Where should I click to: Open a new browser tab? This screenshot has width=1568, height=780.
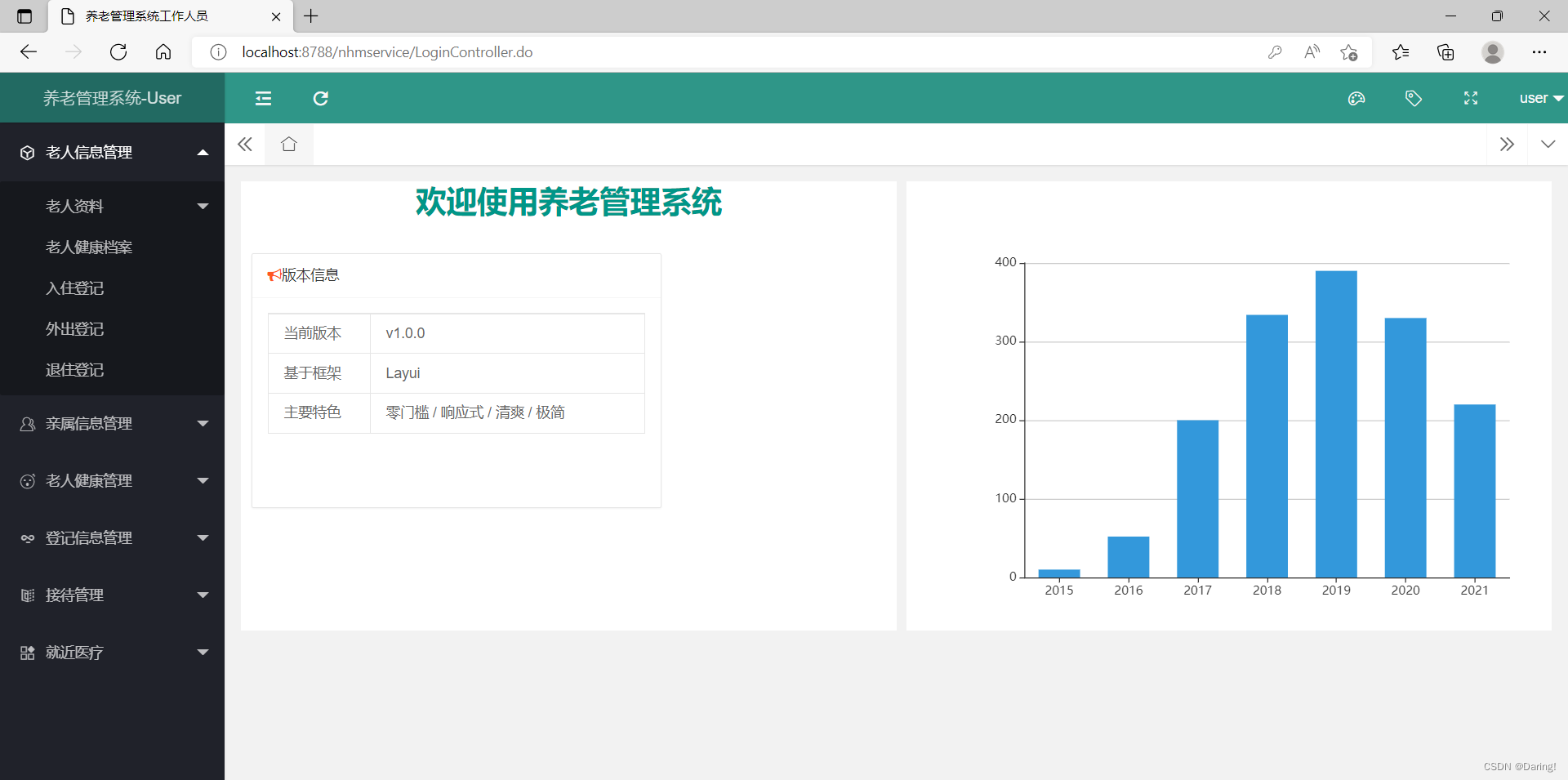tap(311, 16)
